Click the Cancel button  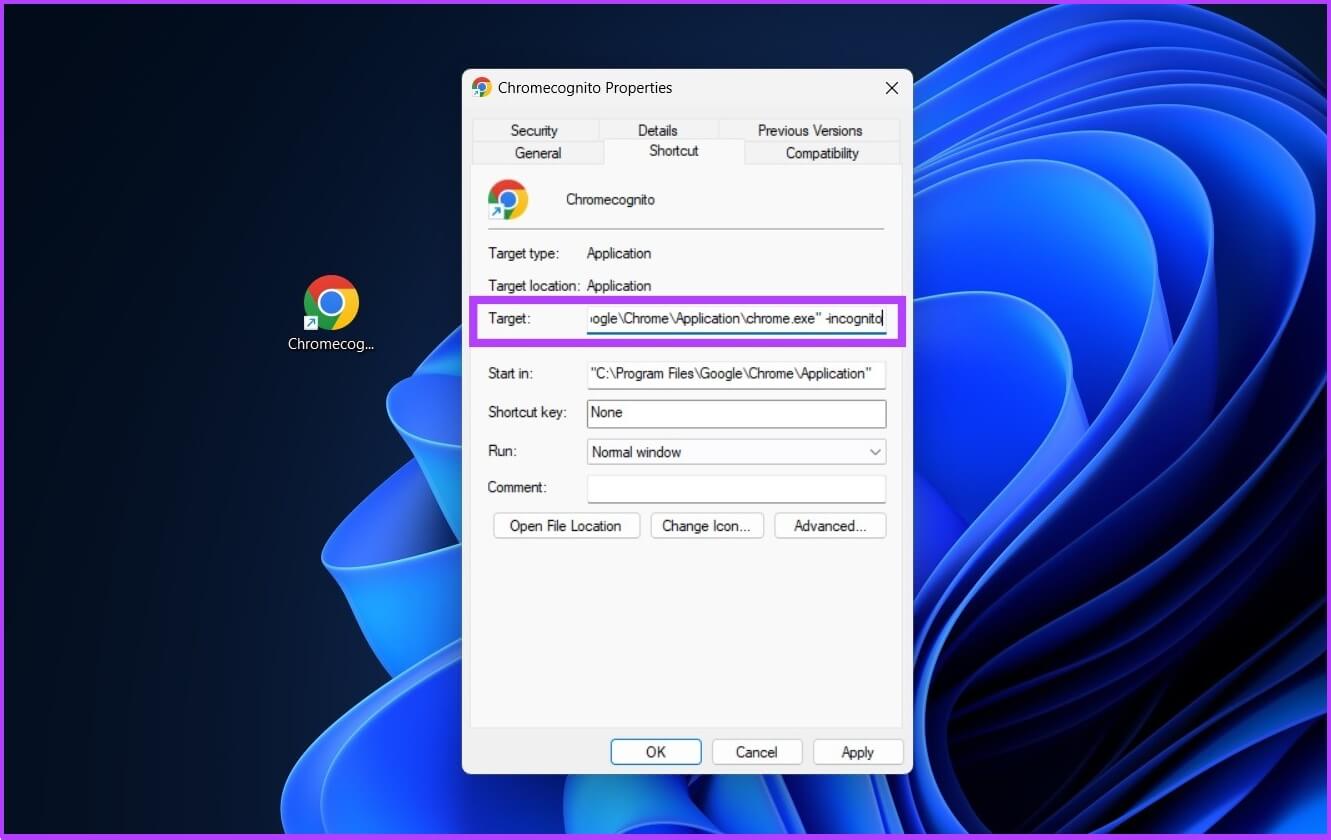[x=757, y=752]
